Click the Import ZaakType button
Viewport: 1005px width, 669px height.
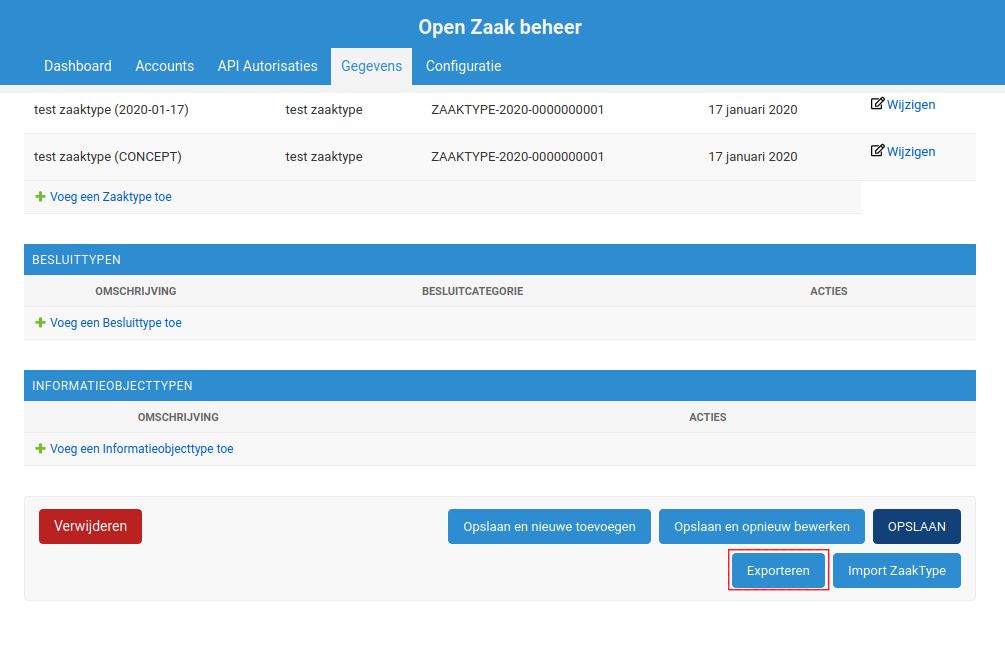tap(897, 570)
